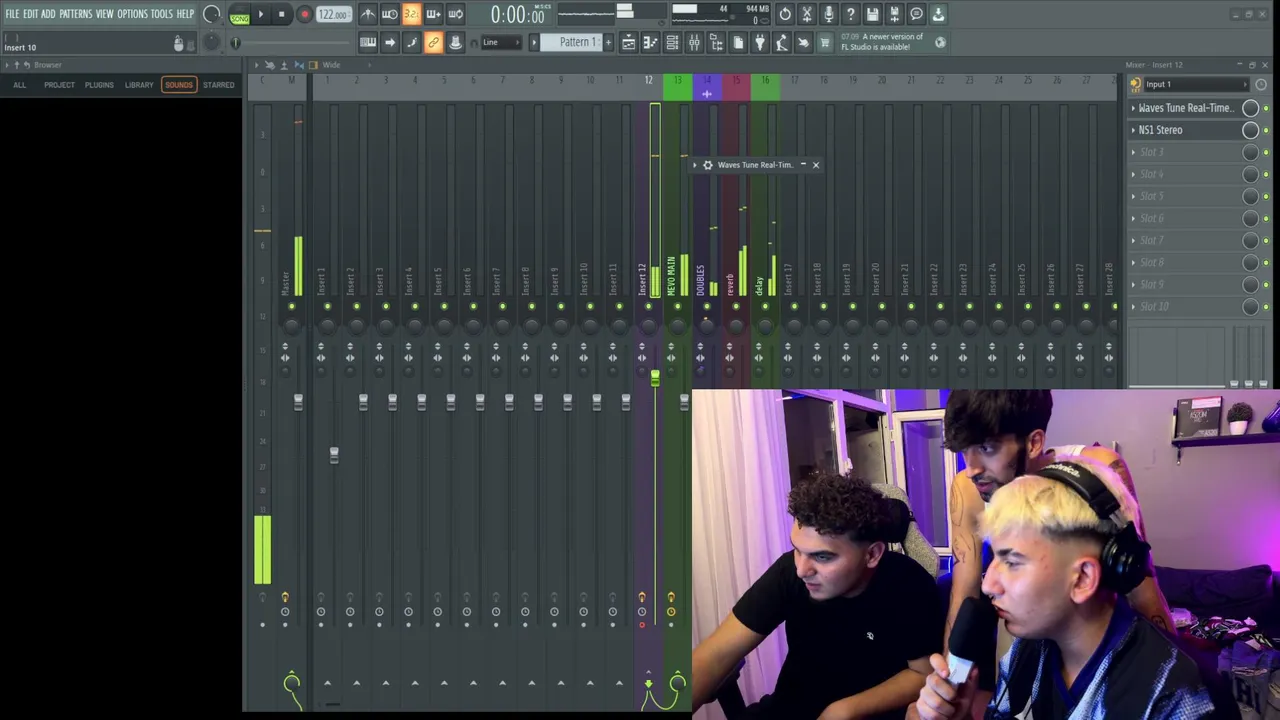Toggle the Slot 4 enable LED
This screenshot has width=1280, height=720.
[1266, 175]
